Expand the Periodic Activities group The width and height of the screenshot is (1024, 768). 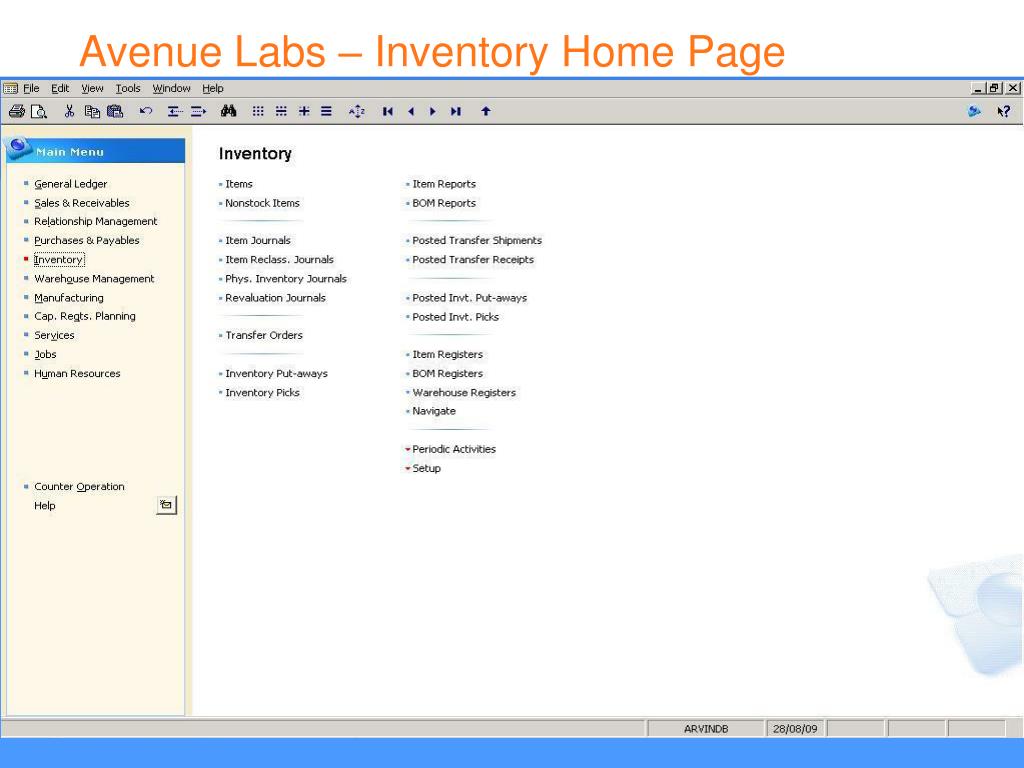click(x=453, y=449)
